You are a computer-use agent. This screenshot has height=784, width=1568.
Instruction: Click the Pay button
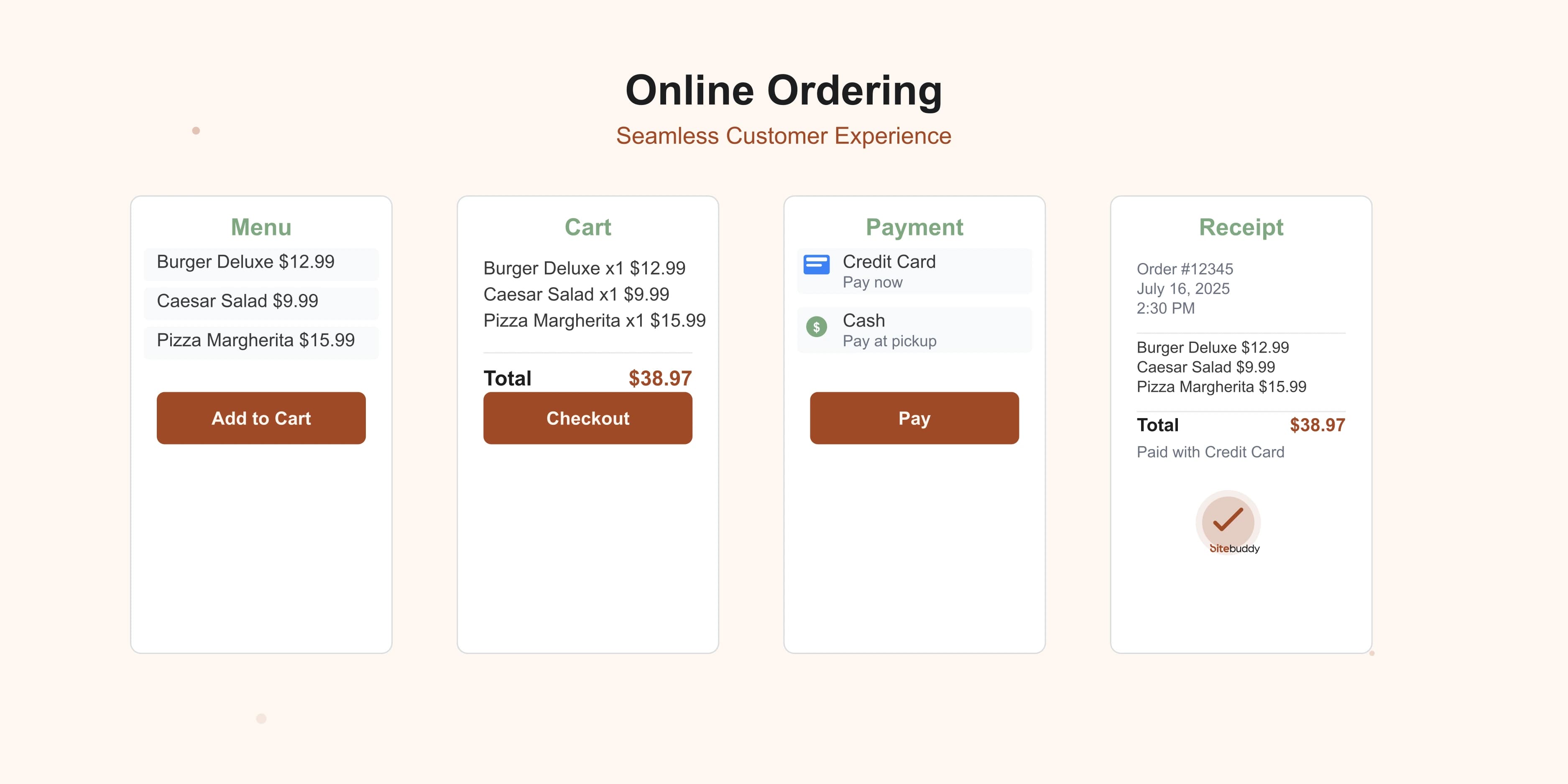914,418
